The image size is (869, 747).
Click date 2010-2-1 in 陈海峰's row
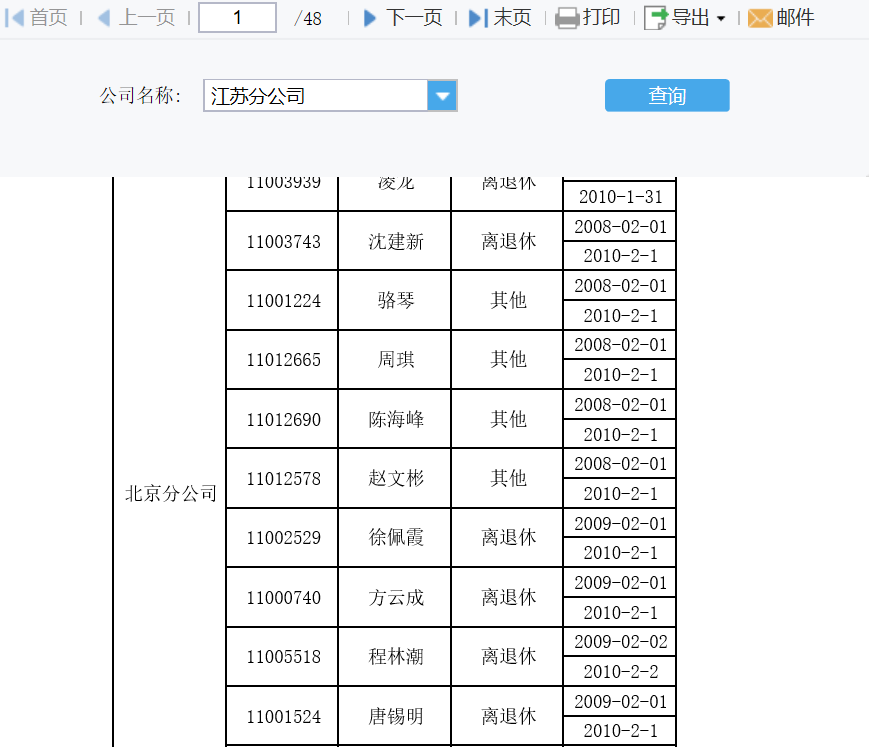[620, 434]
